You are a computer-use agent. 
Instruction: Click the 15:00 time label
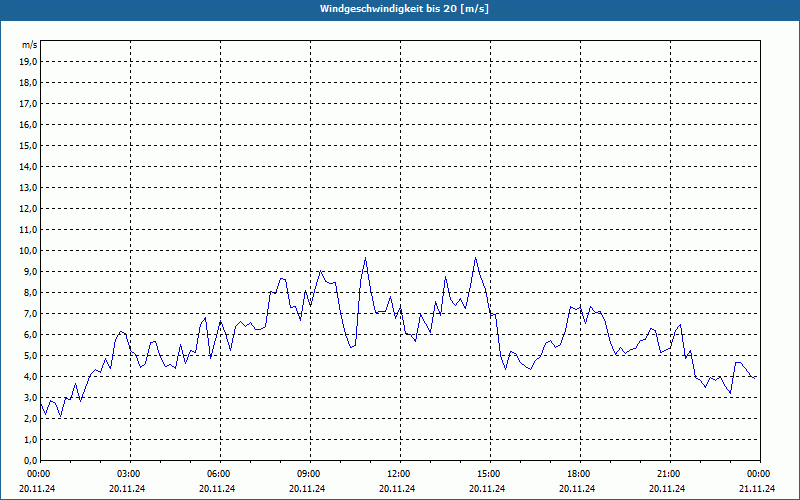click(490, 474)
